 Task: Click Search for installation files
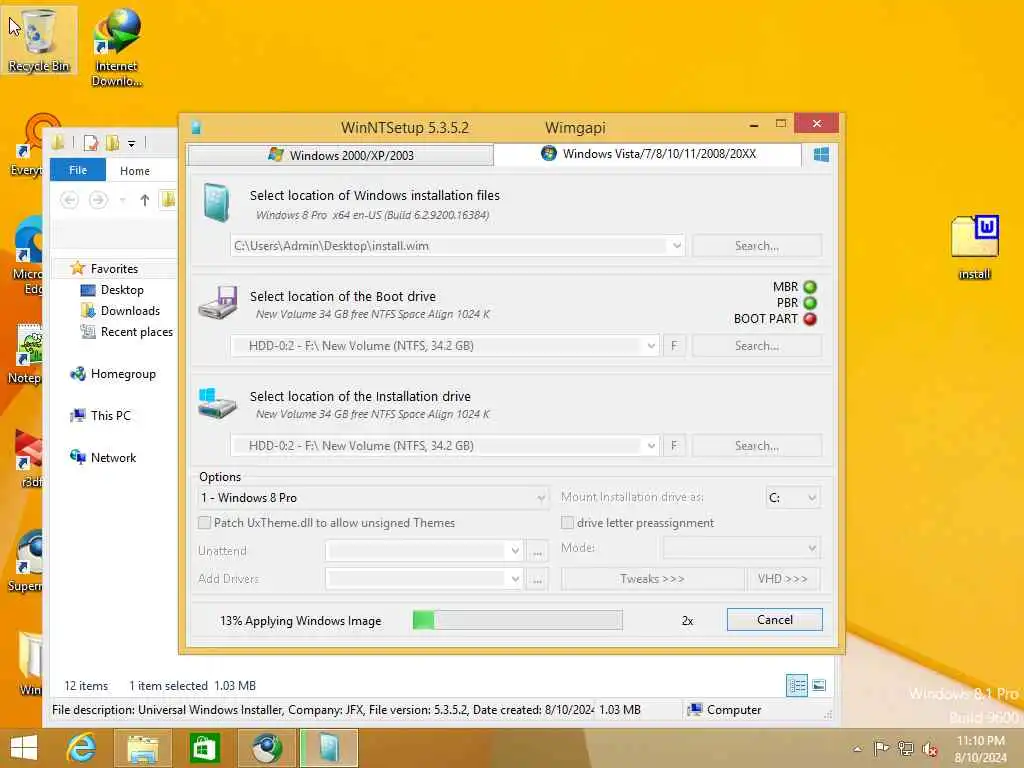click(x=756, y=246)
